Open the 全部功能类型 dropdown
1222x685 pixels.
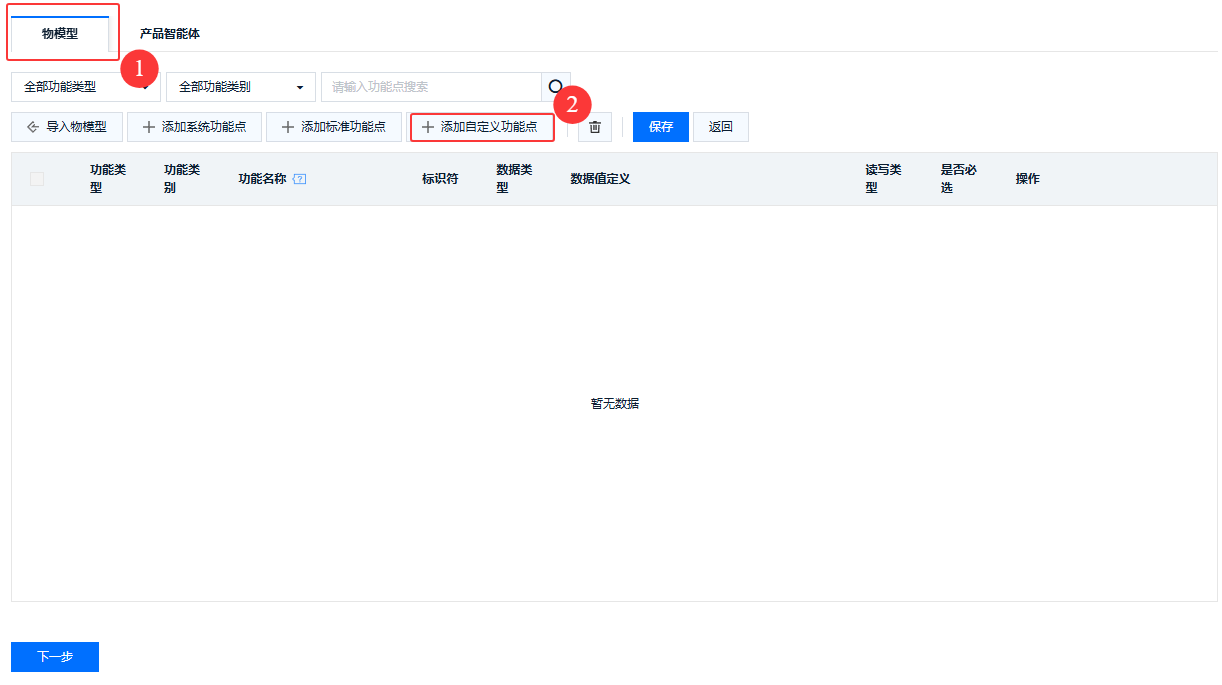86,87
